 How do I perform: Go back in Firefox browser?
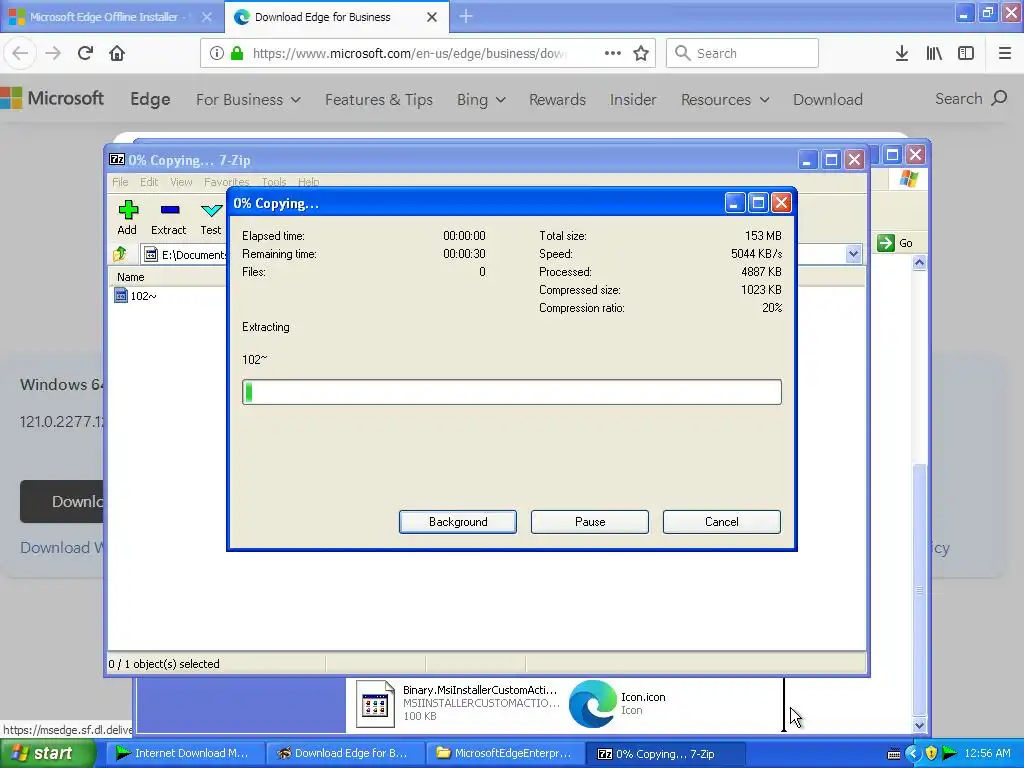coord(20,53)
